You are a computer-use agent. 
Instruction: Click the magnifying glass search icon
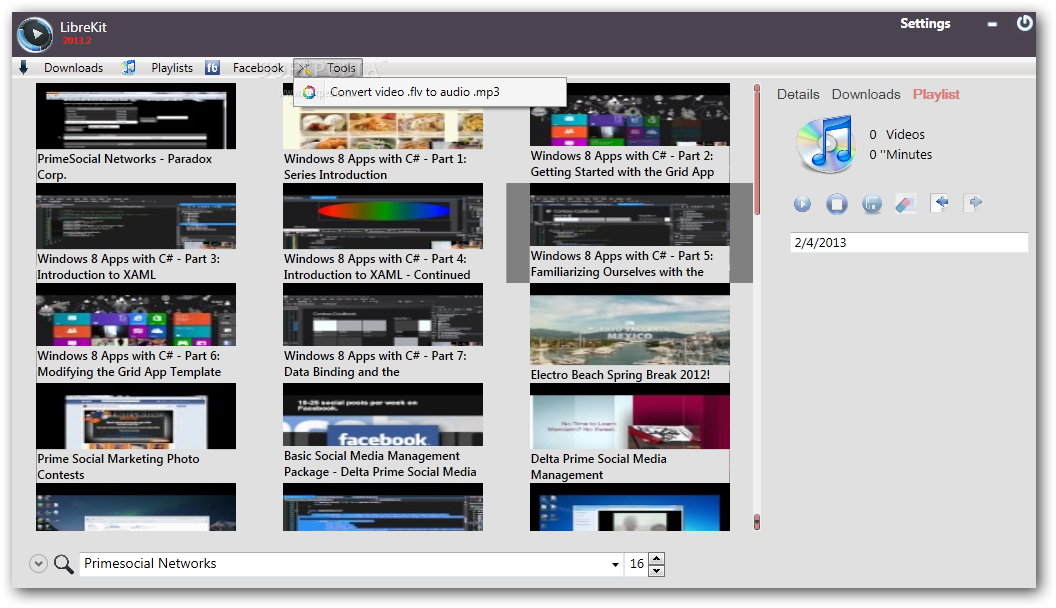tap(64, 564)
